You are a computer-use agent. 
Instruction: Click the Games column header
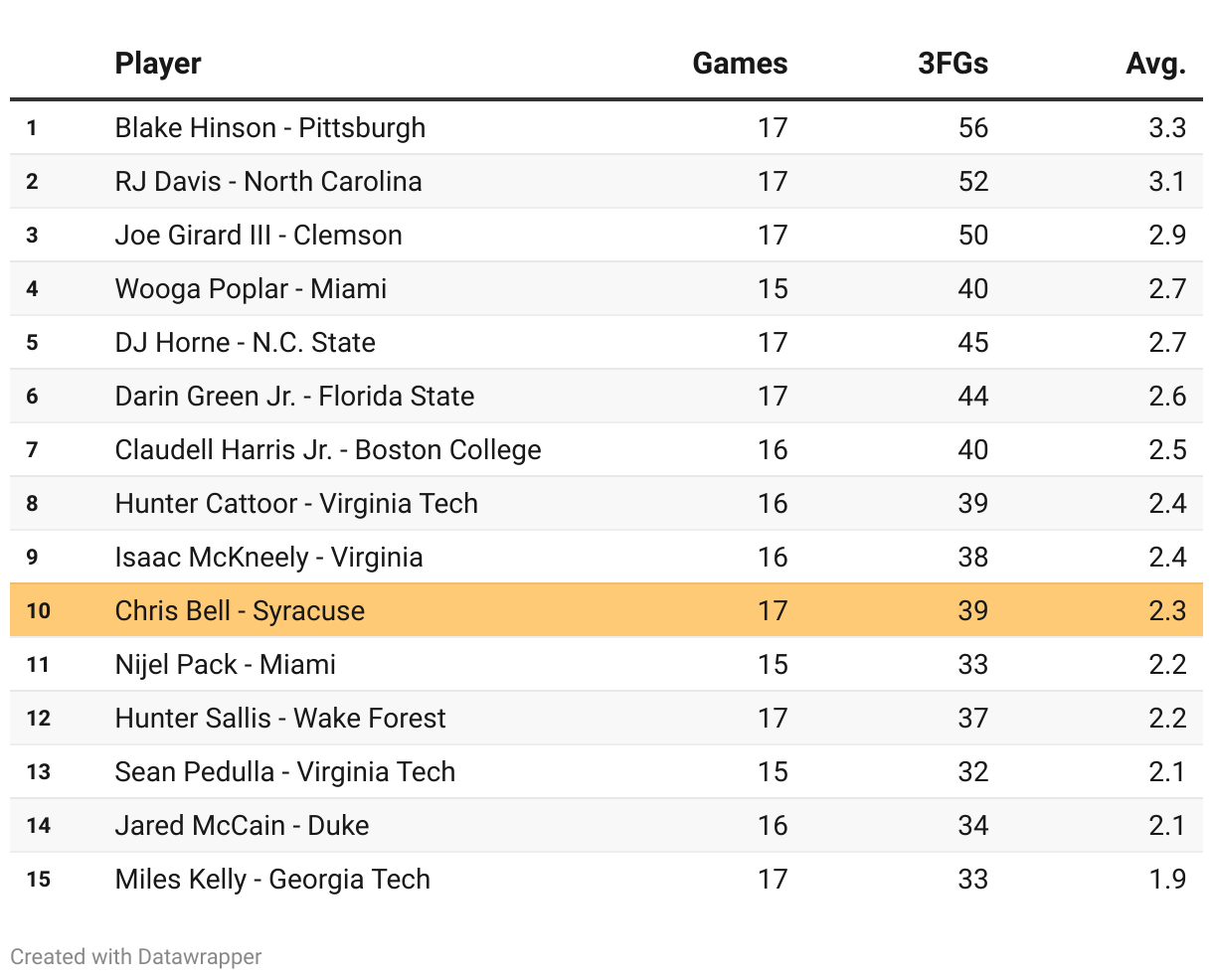[740, 64]
